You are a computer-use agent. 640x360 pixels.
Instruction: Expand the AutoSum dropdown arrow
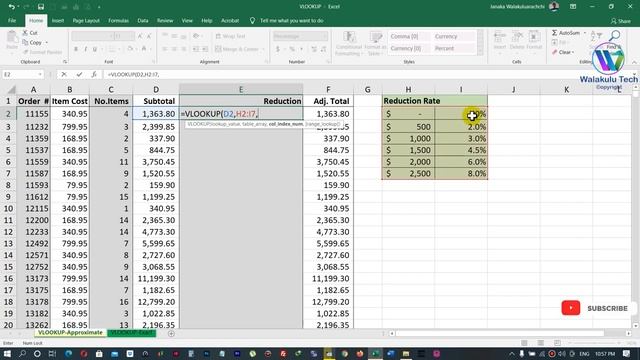point(584,33)
